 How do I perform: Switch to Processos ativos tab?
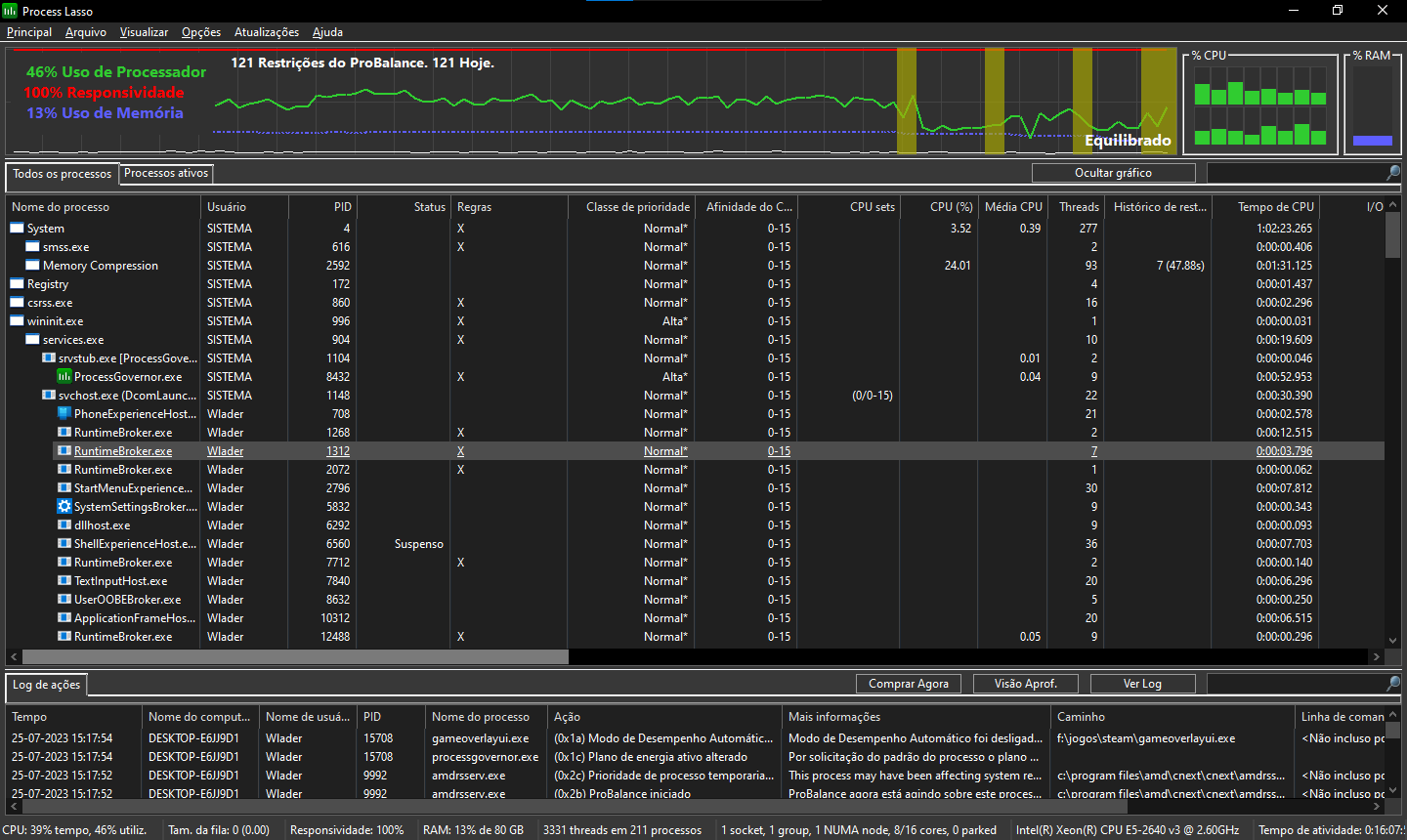tap(166, 173)
